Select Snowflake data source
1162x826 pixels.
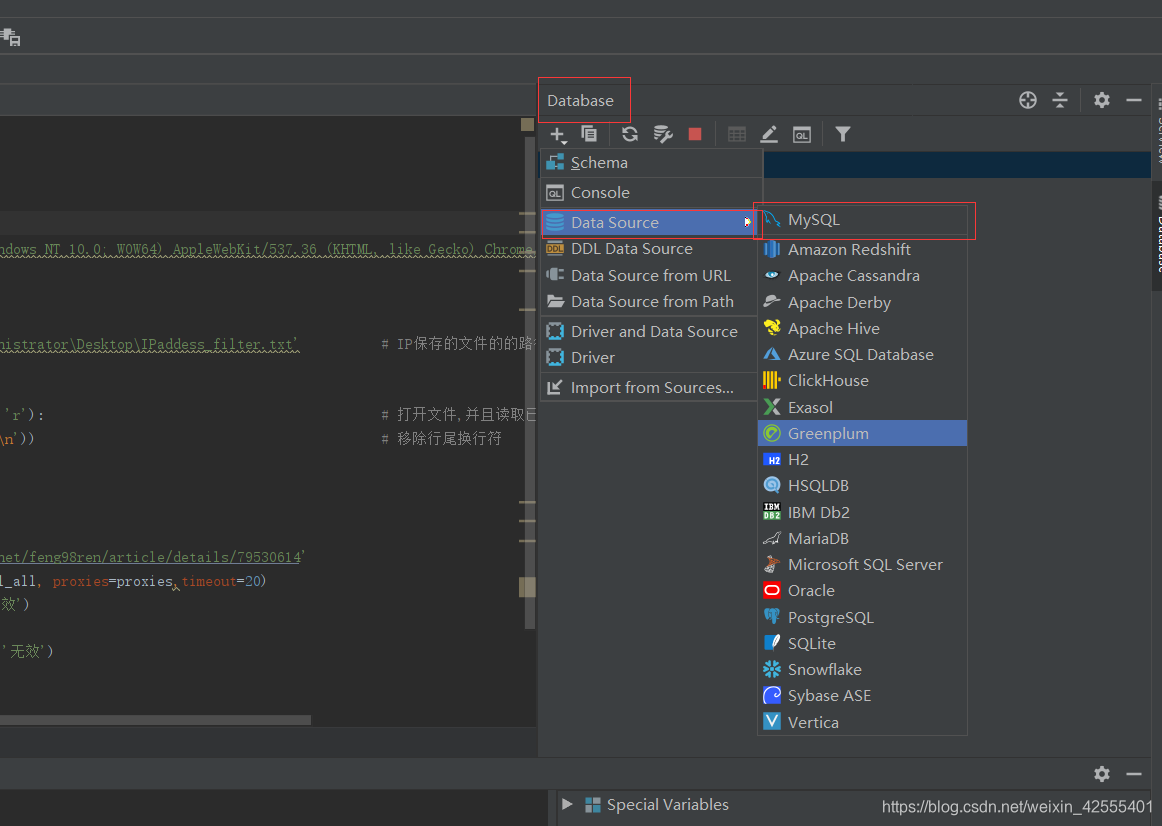click(863, 670)
